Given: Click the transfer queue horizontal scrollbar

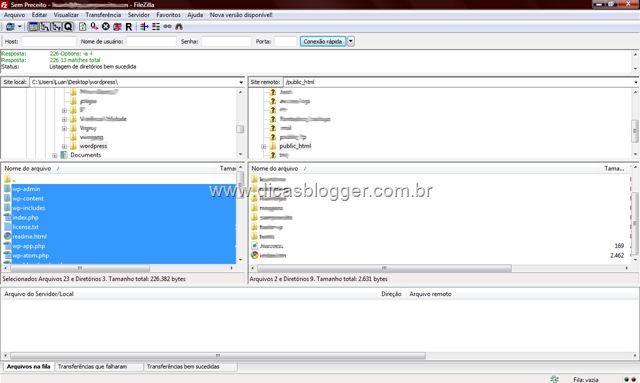Looking at the screenshot, I should (x=218, y=356).
